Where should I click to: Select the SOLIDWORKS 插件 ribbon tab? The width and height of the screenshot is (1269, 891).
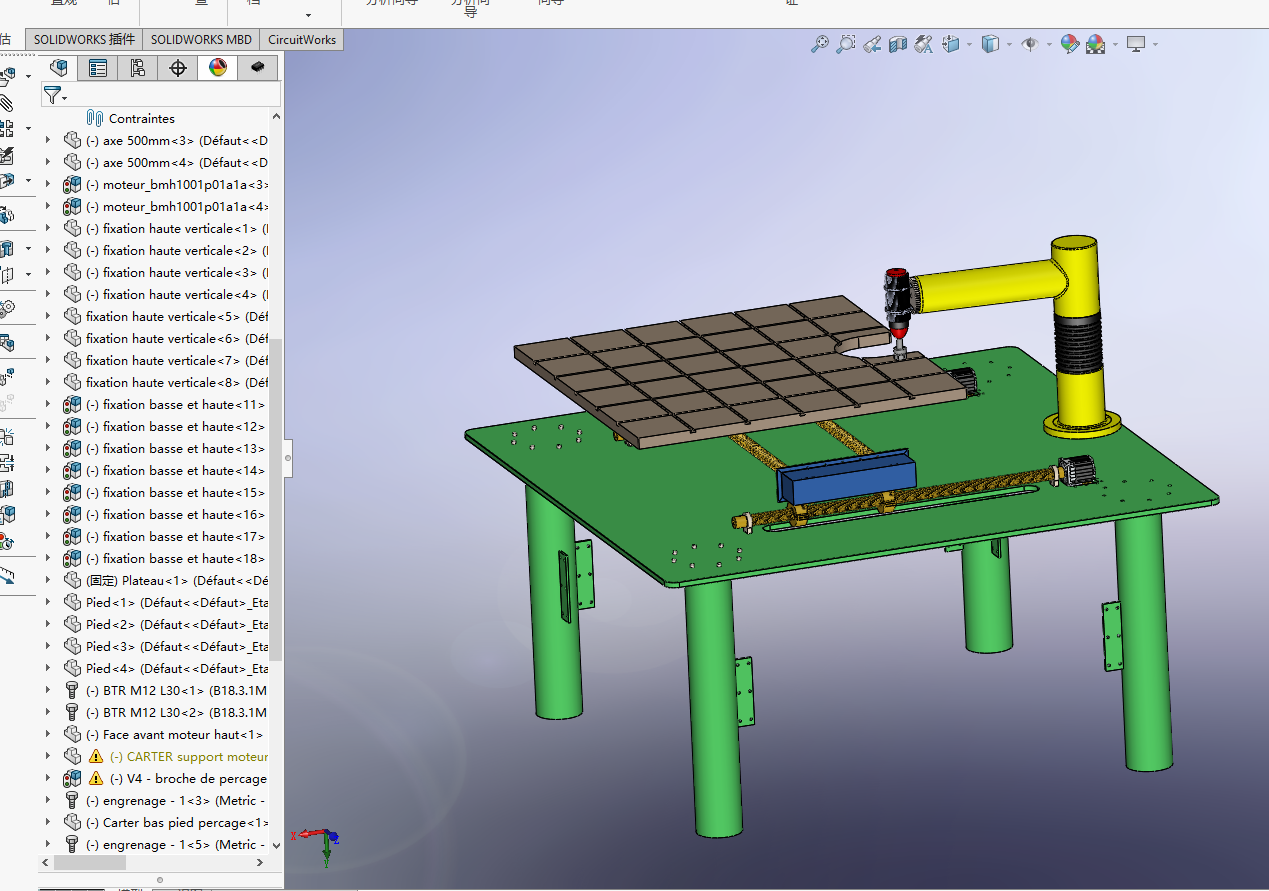[x=84, y=40]
